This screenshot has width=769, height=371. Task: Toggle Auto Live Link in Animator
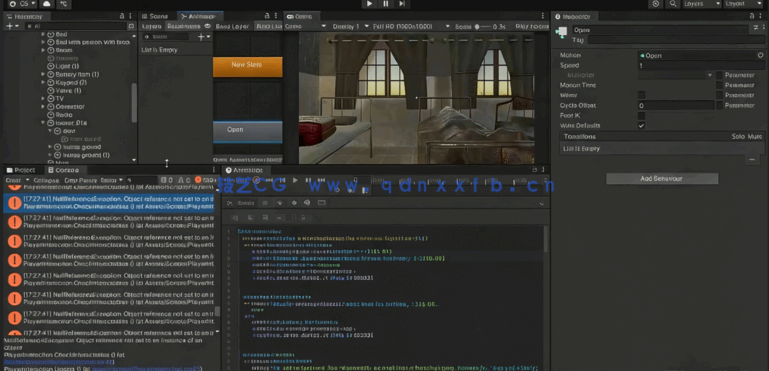[268, 26]
